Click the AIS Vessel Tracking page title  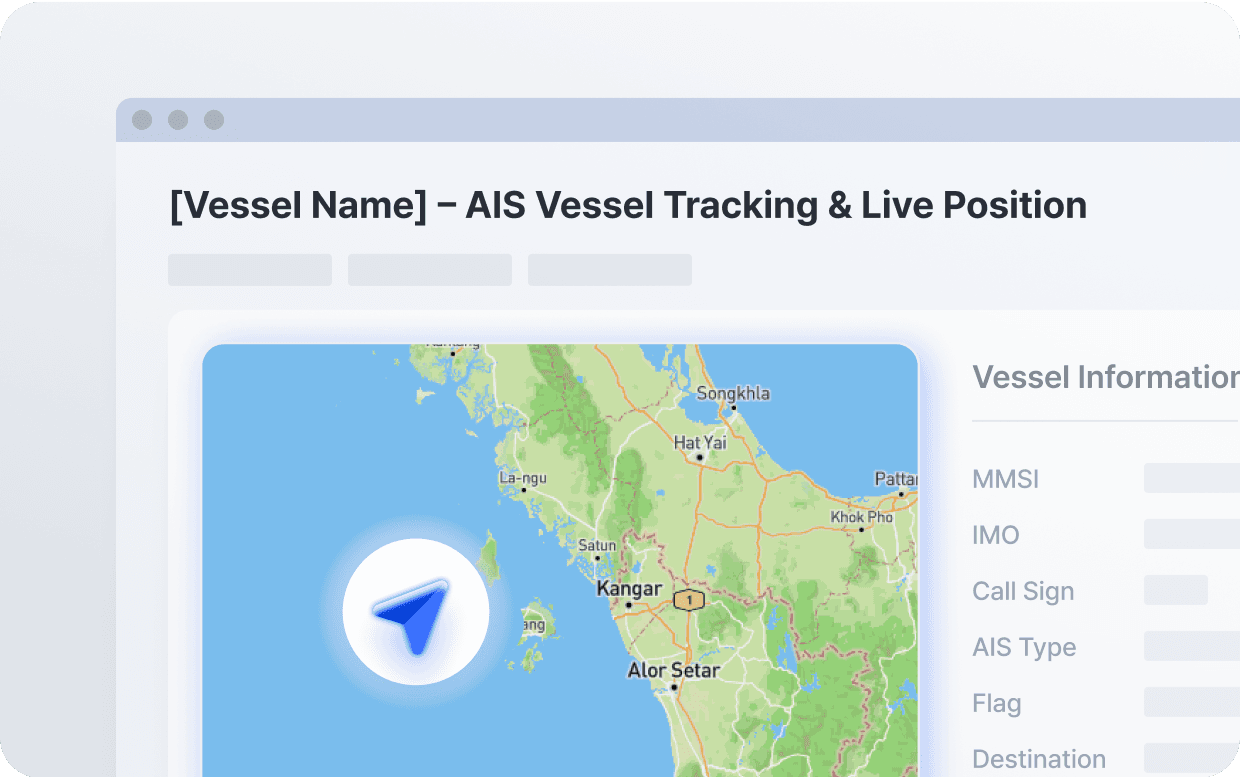click(626, 205)
